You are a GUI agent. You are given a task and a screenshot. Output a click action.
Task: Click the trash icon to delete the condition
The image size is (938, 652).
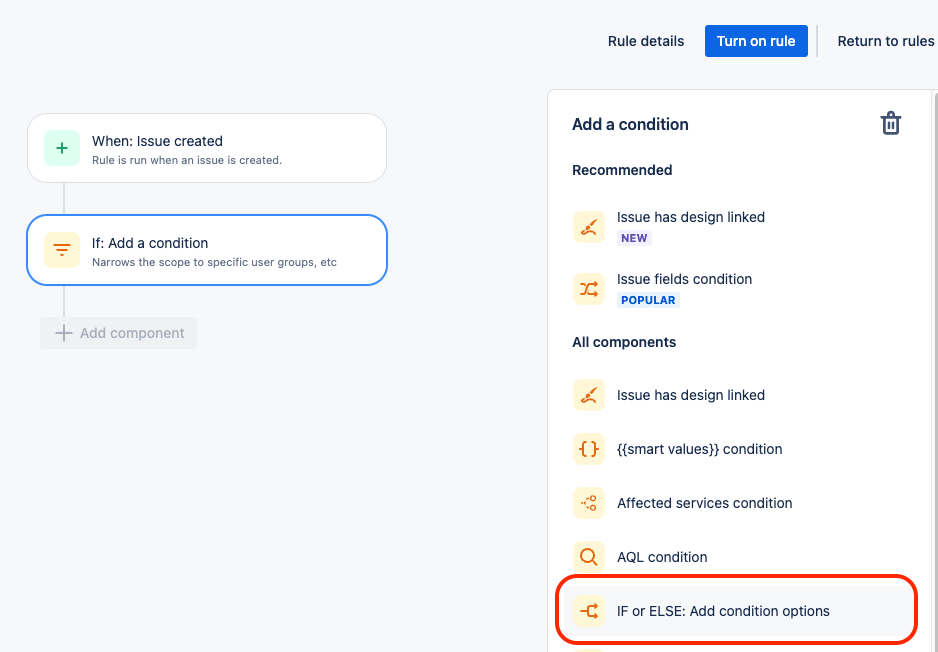(890, 124)
